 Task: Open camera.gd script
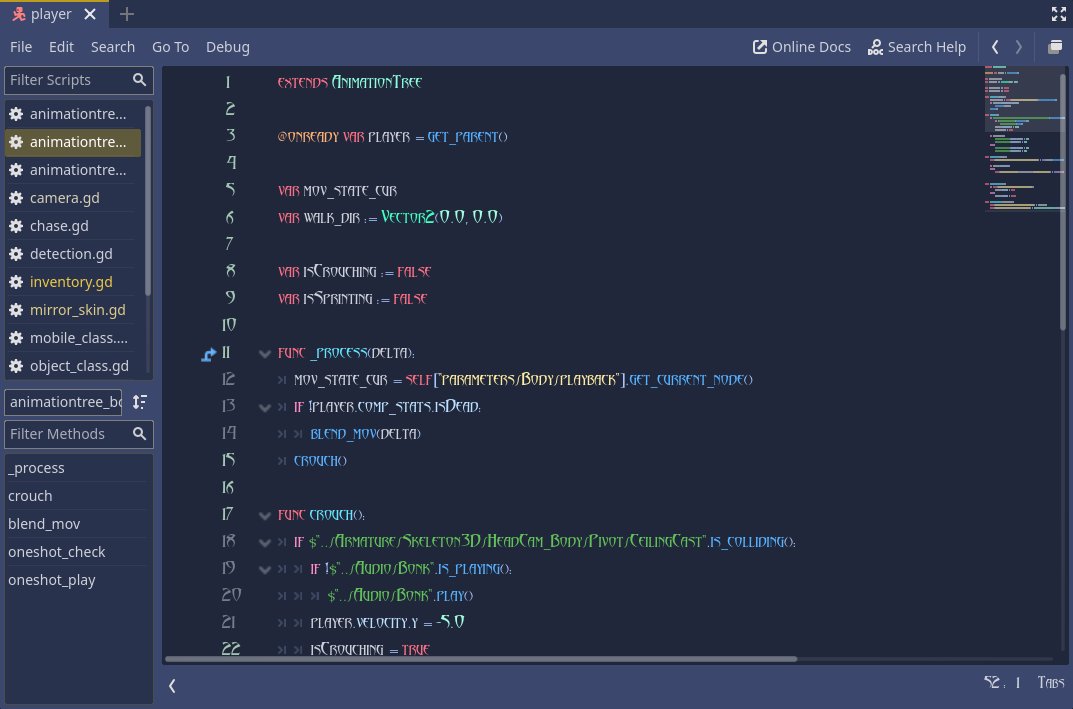[73, 198]
